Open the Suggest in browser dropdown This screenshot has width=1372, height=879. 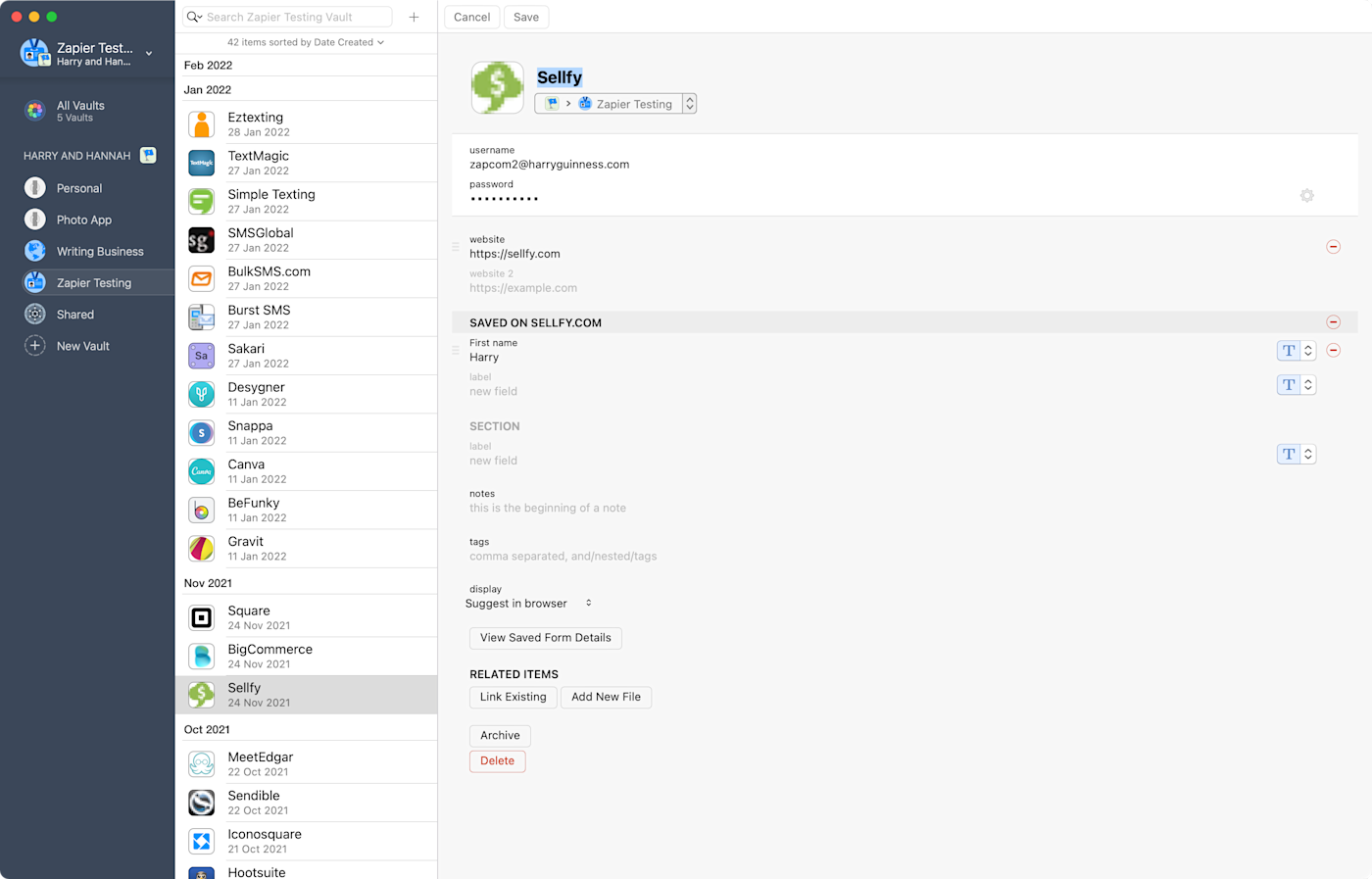pos(529,604)
